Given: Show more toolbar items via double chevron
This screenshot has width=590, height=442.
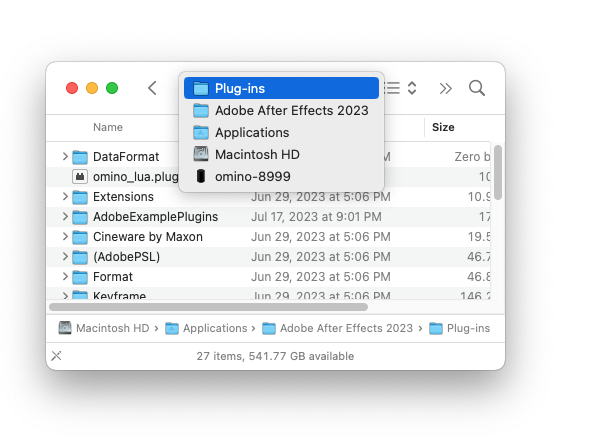Looking at the screenshot, I should (446, 89).
